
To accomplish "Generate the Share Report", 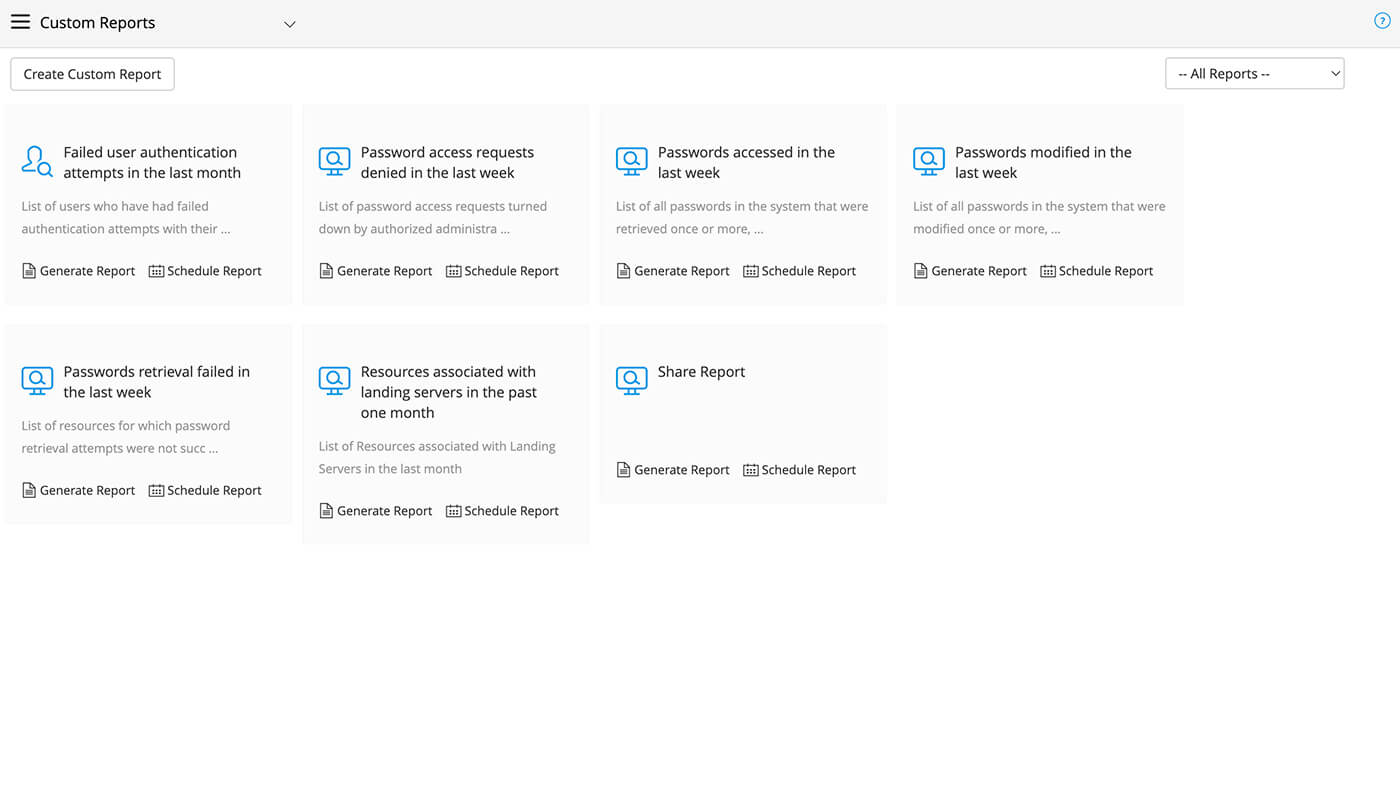I will [673, 470].
